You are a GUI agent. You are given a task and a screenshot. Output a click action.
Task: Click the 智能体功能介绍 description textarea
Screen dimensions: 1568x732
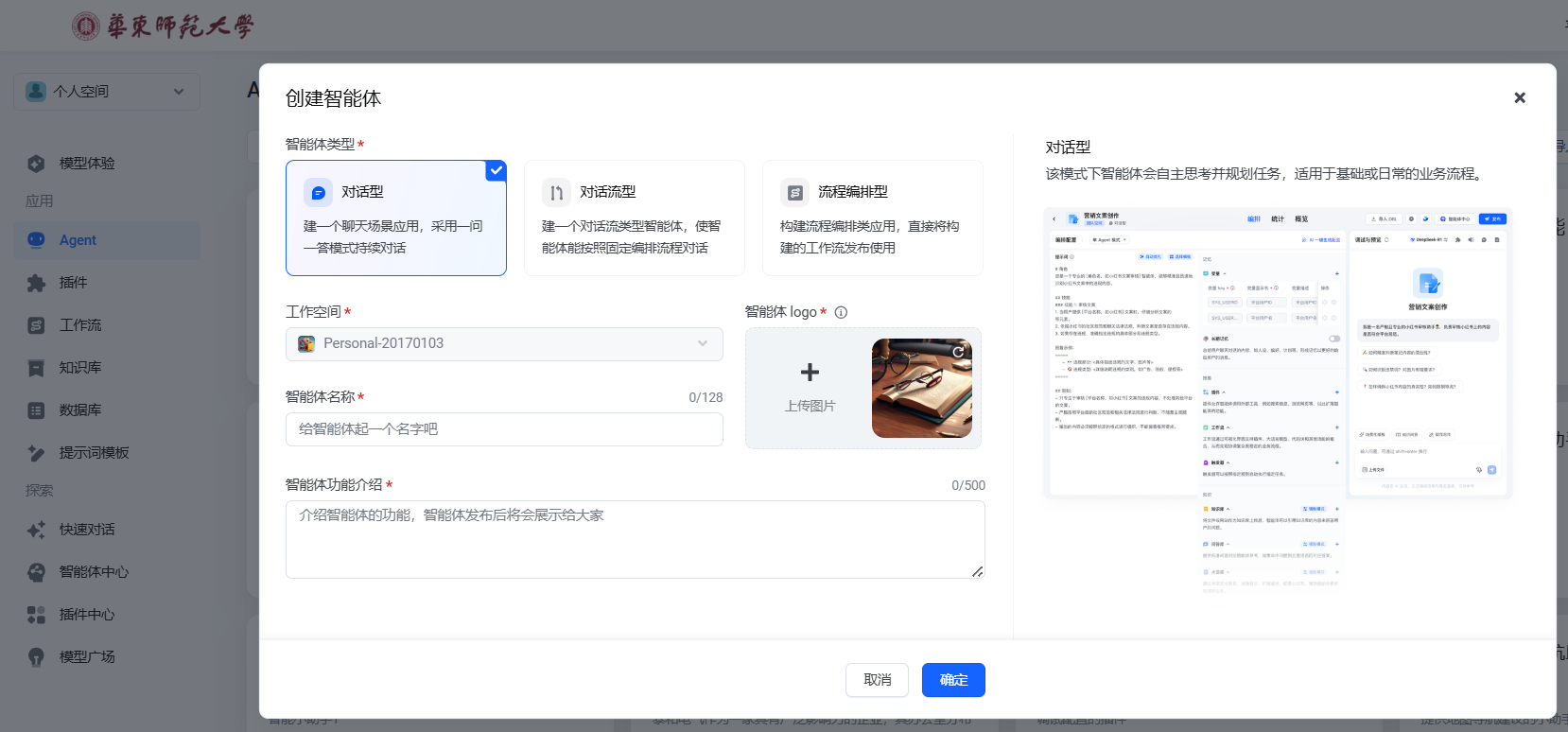(x=635, y=539)
